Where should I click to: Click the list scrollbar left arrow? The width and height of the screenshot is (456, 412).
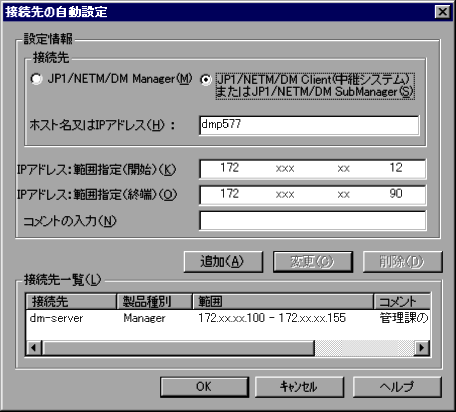(34, 348)
